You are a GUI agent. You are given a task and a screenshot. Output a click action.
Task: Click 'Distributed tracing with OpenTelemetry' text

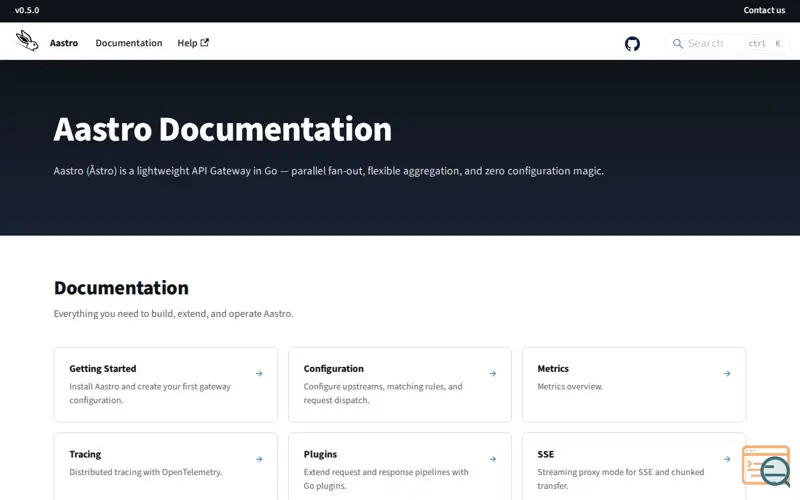146,472
